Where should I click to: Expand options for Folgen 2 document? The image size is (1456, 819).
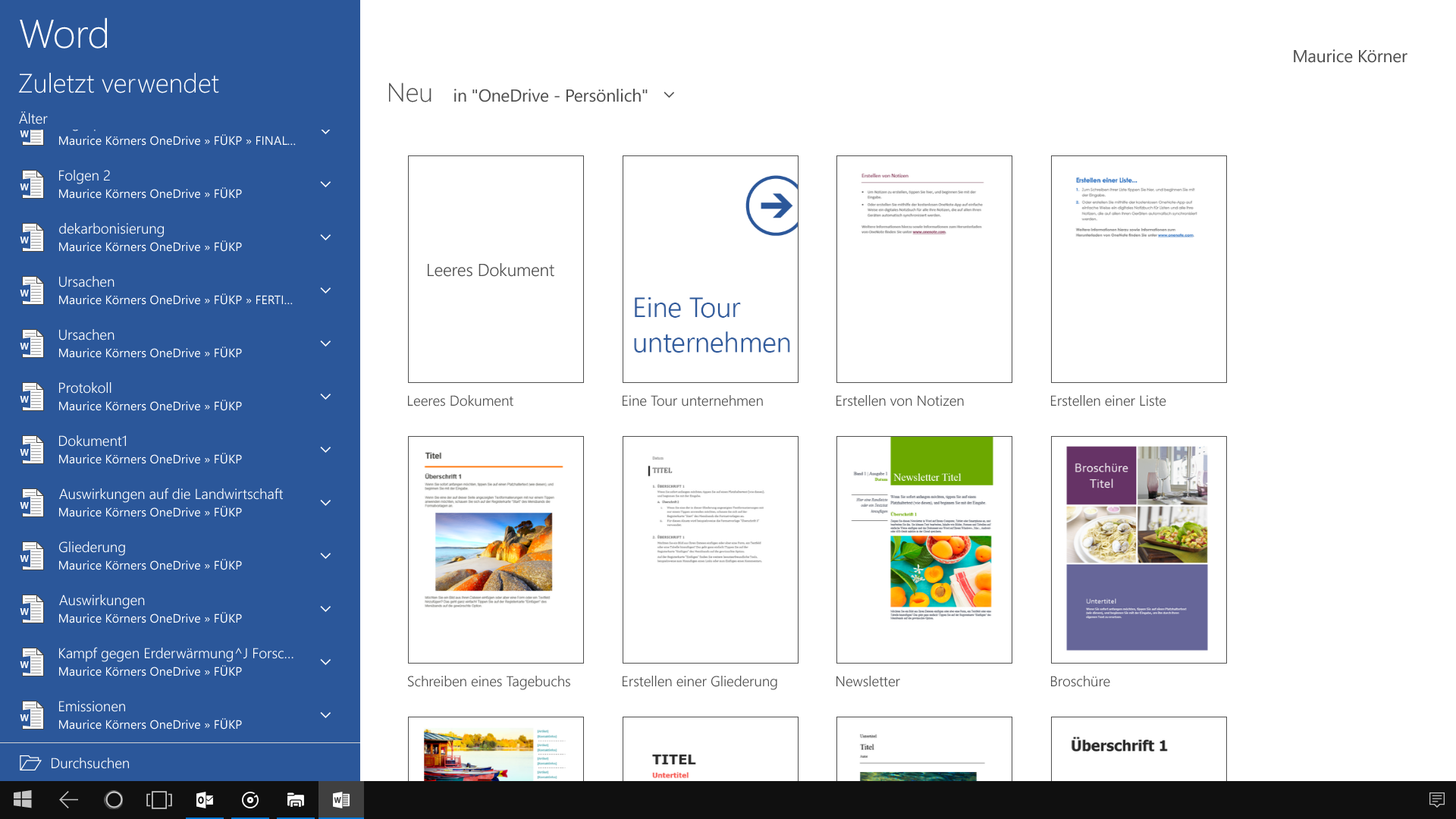click(x=325, y=184)
